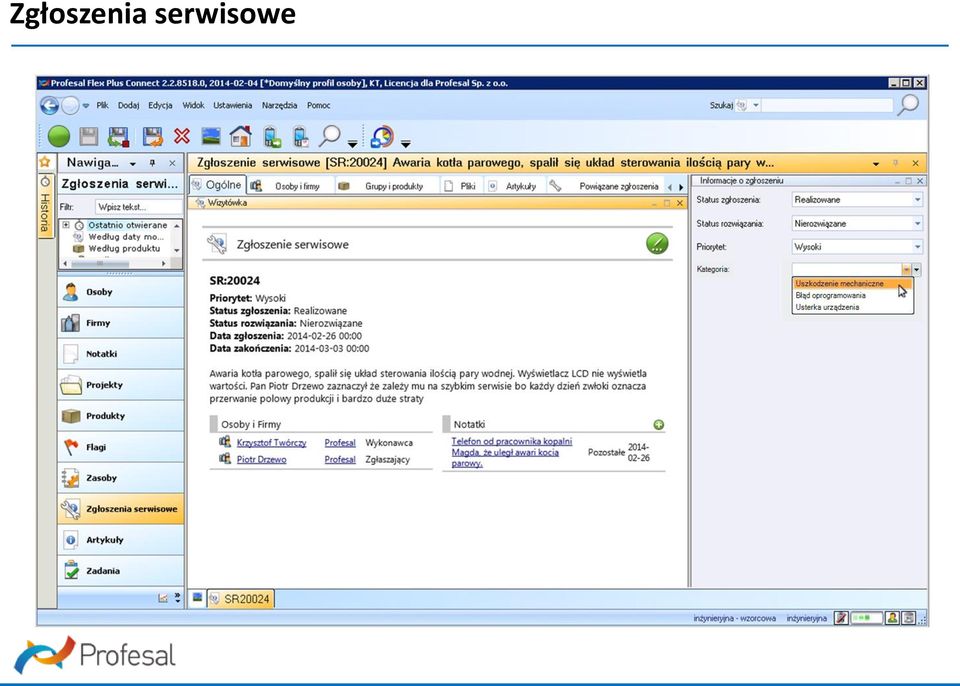This screenshot has height=686, width=960.
Task: Choose Uszkodzenie mechaniczne from the category list
Action: [x=852, y=284]
